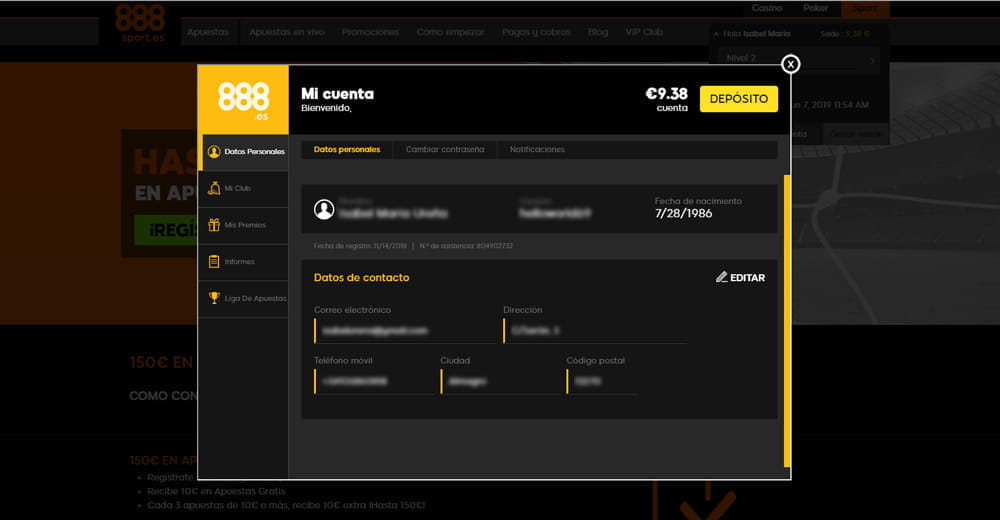Image resolution: width=1000 pixels, height=520 pixels.
Task: Click the Poker tab at top
Action: click(x=815, y=8)
